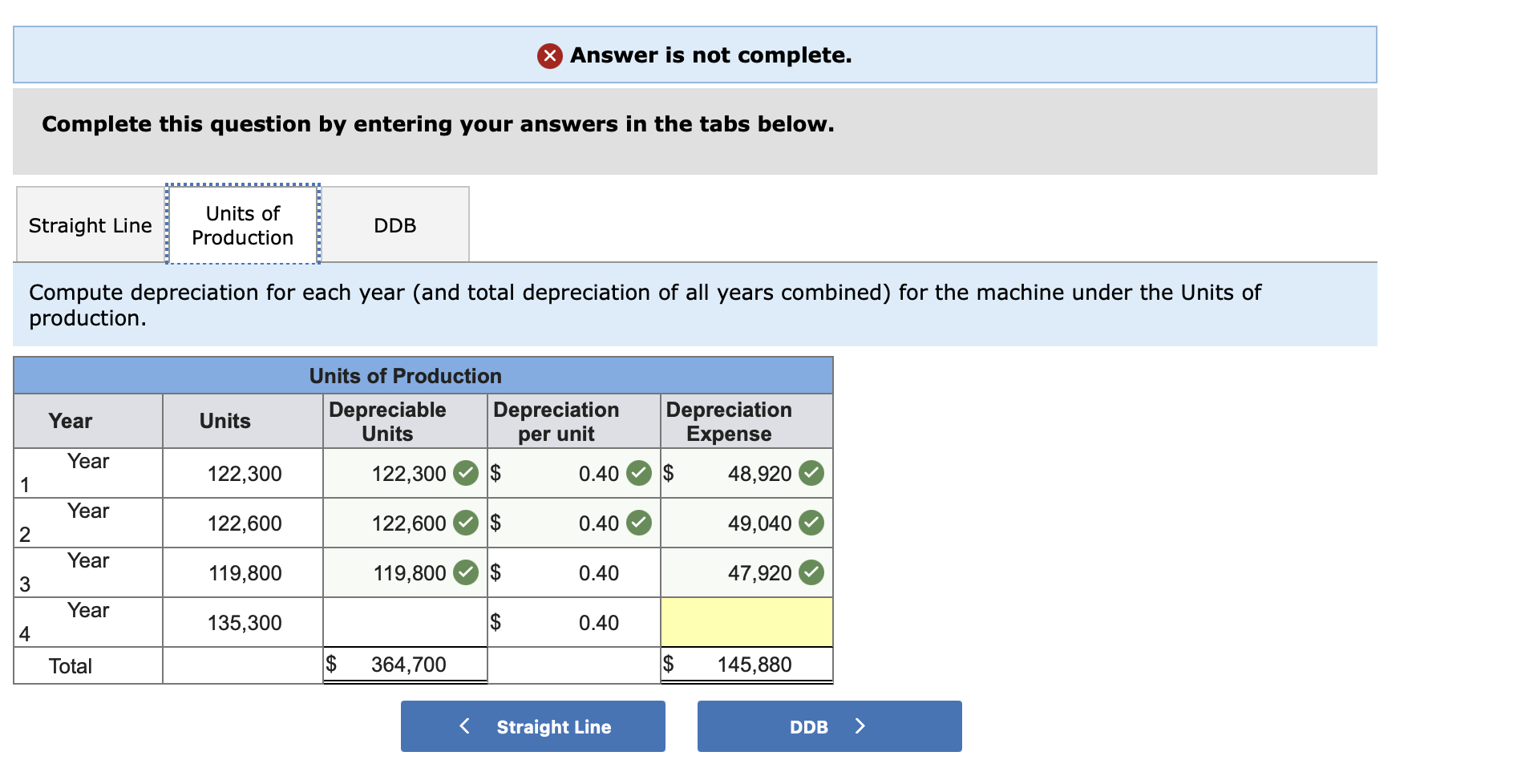The height and width of the screenshot is (784, 1517).
Task: Click the DDB next button
Action: pyautogui.click(x=829, y=726)
